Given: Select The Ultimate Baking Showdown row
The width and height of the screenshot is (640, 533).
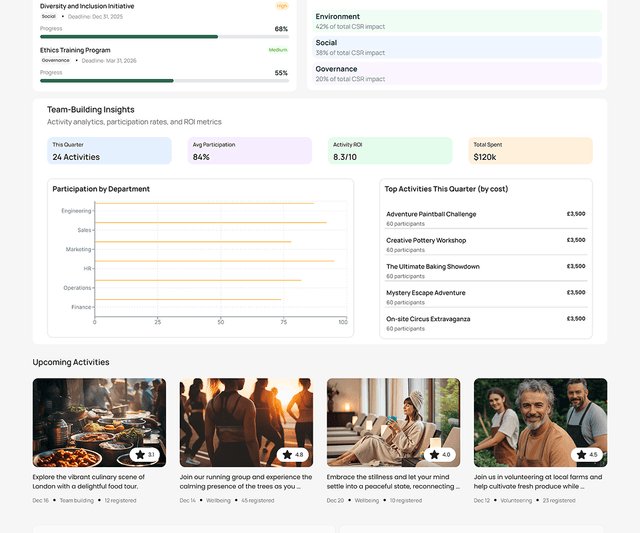Looking at the screenshot, I should 486,271.
